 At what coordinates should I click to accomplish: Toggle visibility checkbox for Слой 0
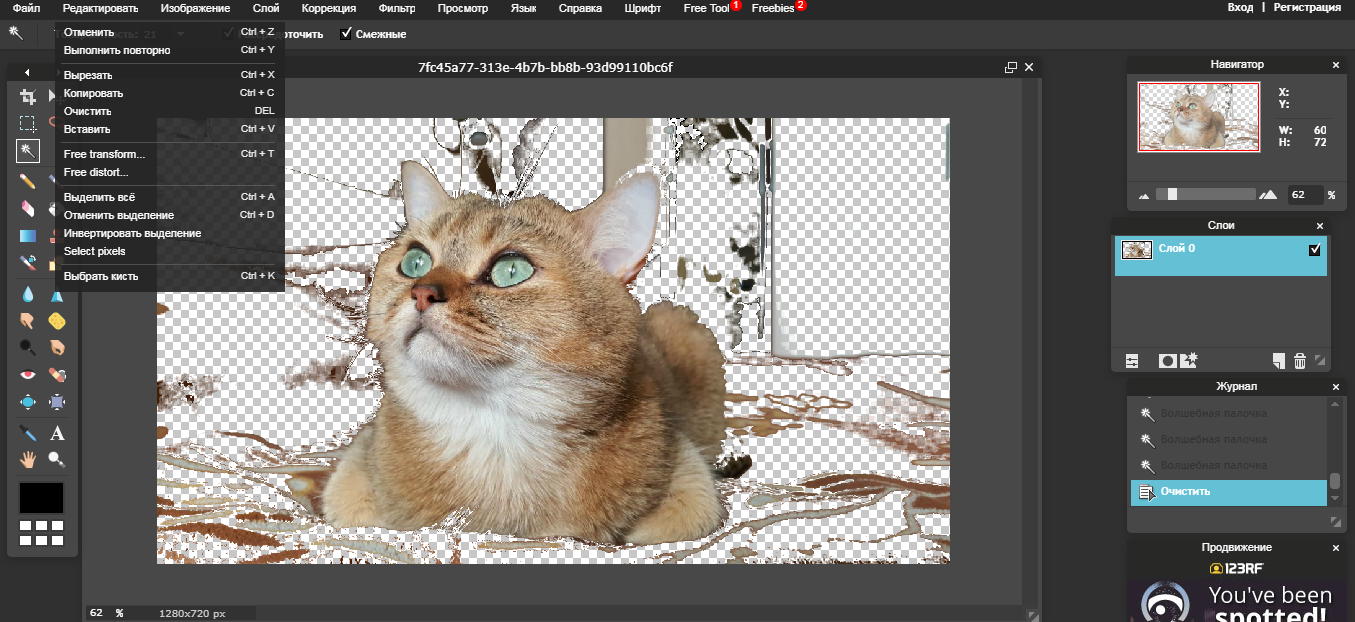coord(1314,250)
